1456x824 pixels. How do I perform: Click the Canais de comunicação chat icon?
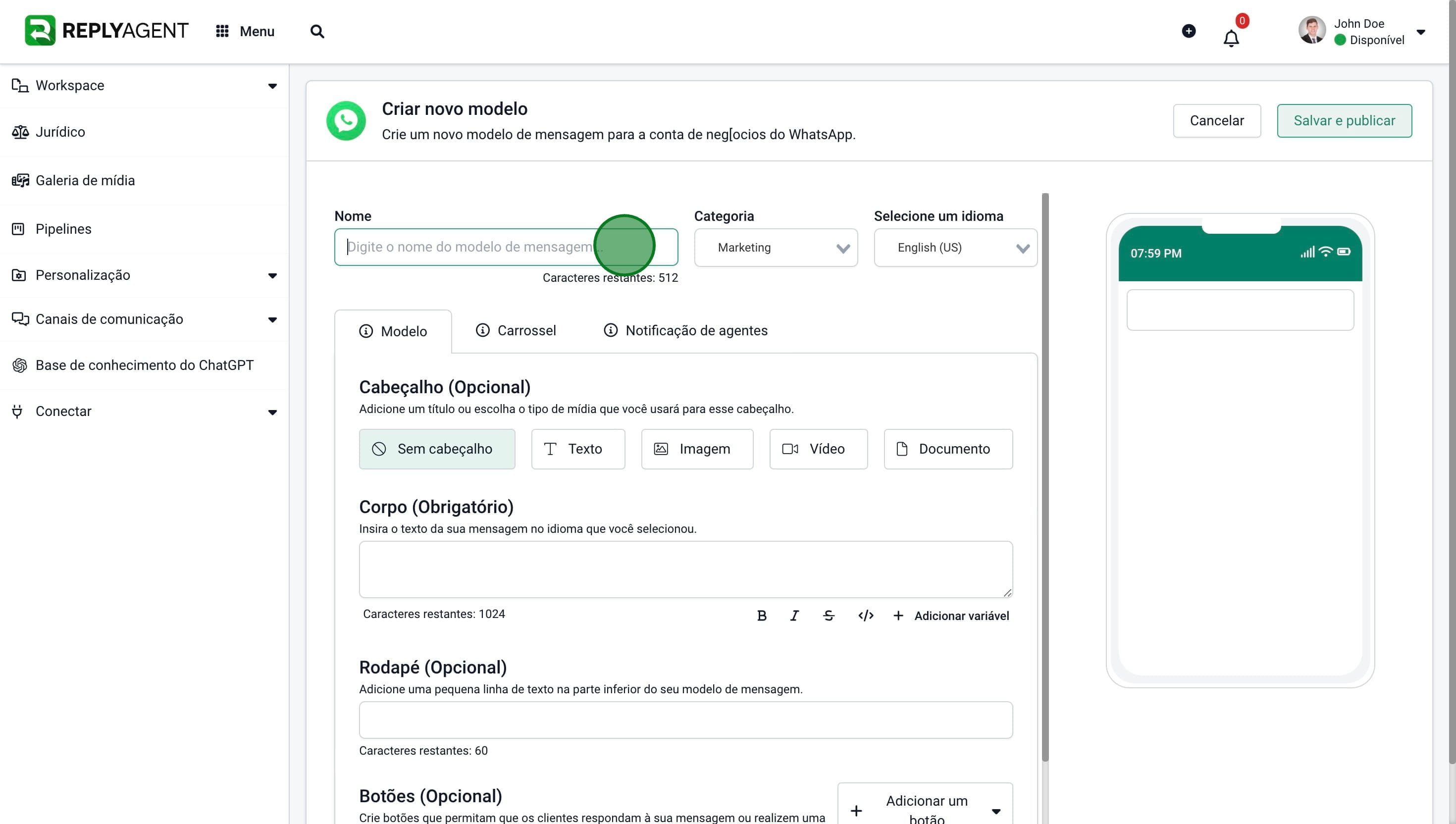click(x=20, y=319)
